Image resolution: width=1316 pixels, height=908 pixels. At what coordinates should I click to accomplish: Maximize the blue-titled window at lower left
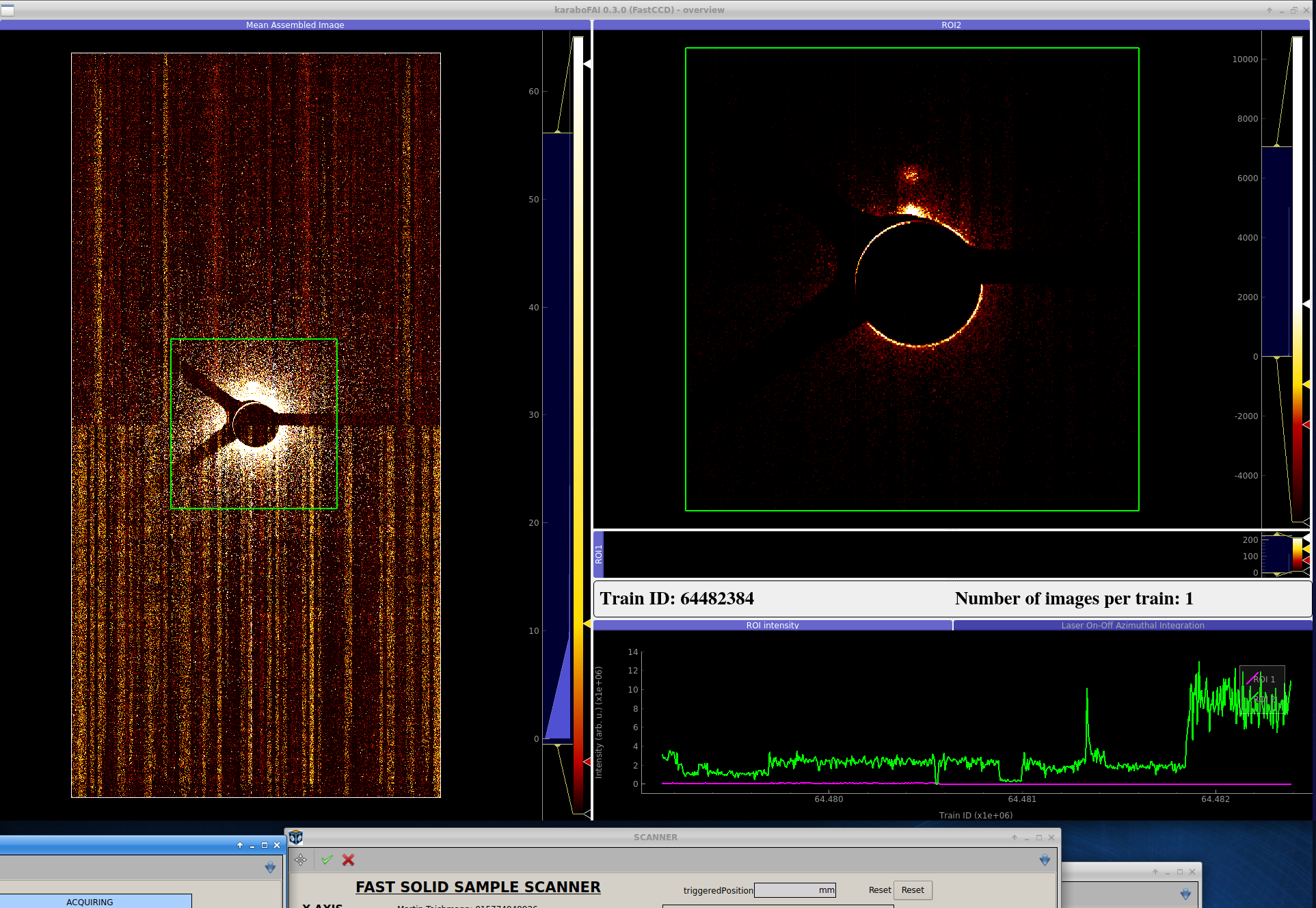[265, 845]
